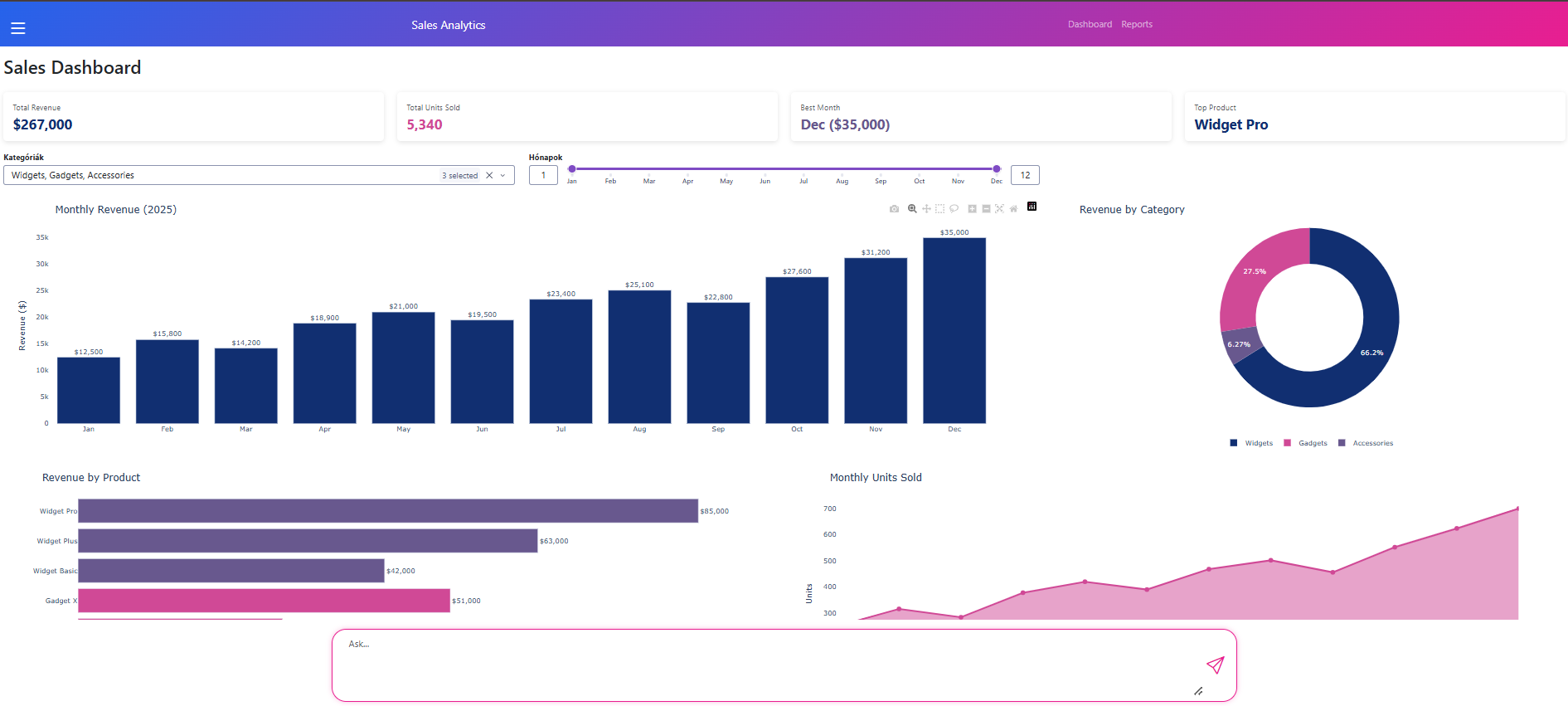This screenshot has width=1568, height=706.
Task: Click the Zoom in plus icon
Action: pos(972,209)
